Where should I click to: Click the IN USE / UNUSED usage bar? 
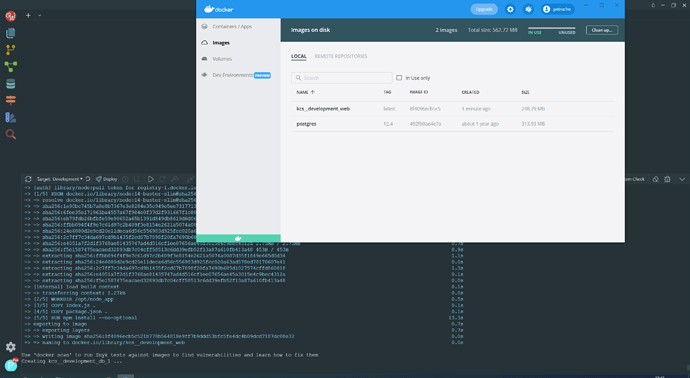coord(551,30)
